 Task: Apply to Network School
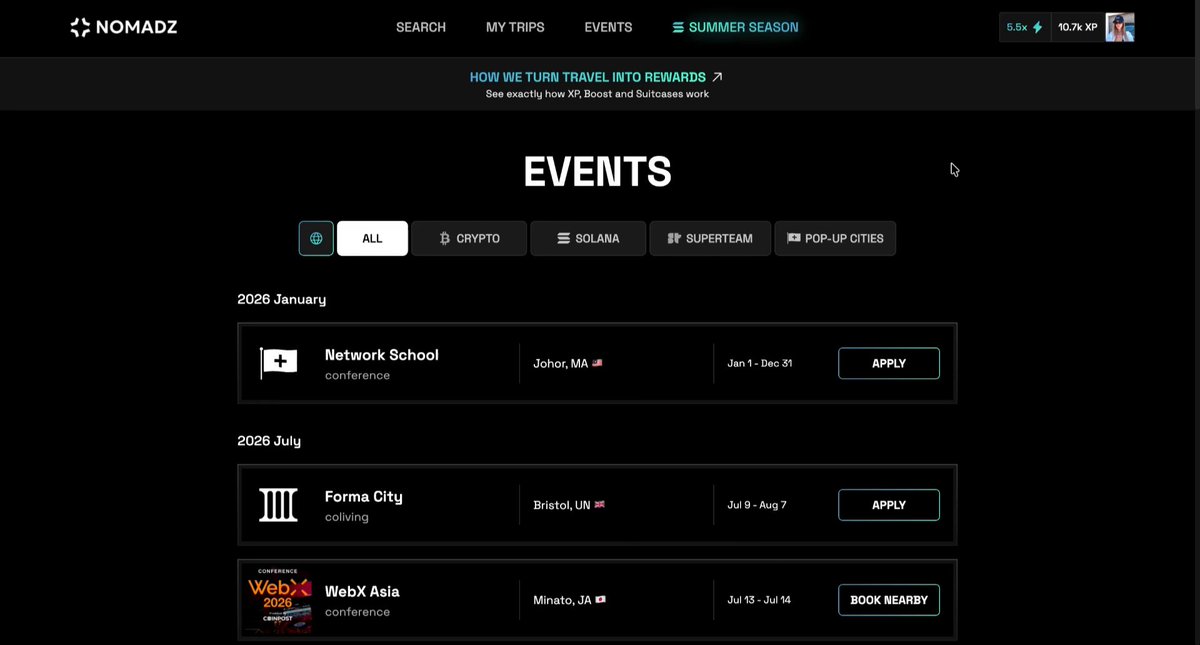[889, 363]
